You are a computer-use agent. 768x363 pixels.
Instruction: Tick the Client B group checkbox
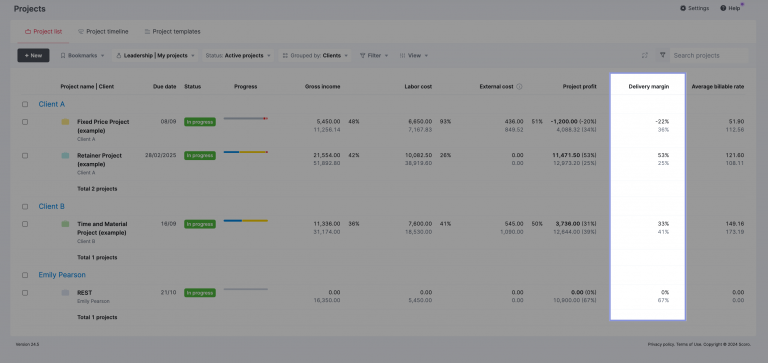25,207
